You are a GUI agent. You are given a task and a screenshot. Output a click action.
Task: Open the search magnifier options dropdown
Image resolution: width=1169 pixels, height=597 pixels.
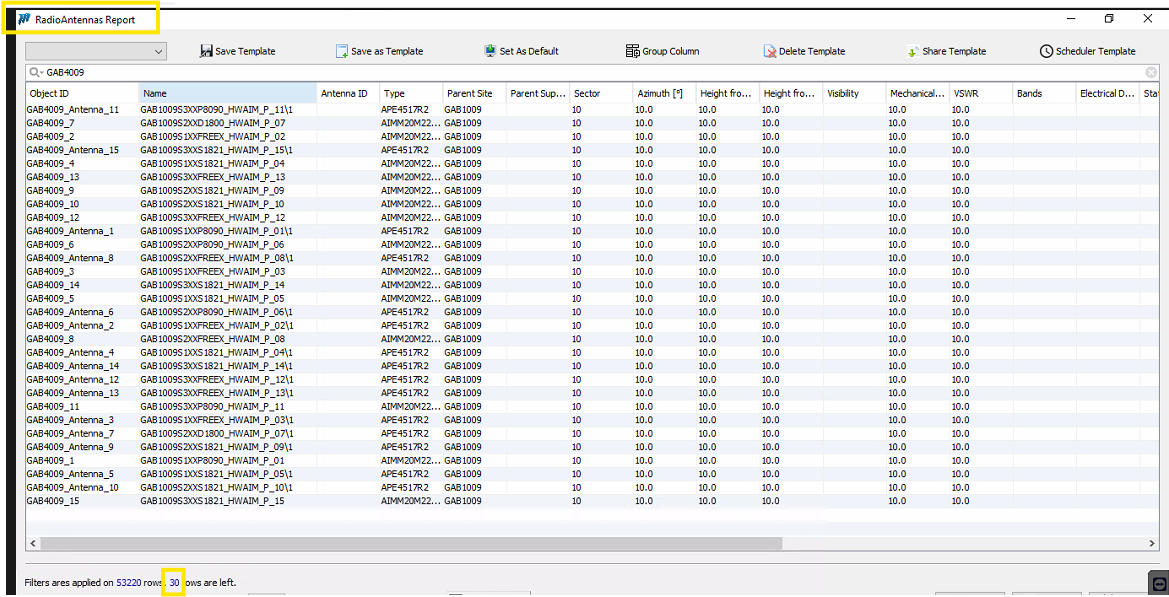[x=36, y=72]
